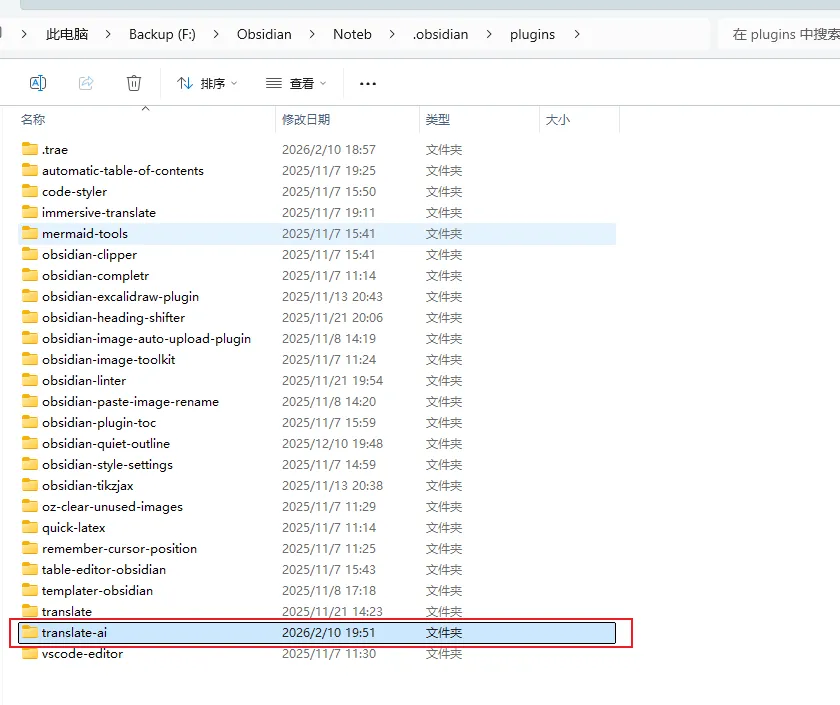The image size is (840, 705).
Task: Click the Obsidian breadcrumb segment
Action: pyautogui.click(x=264, y=34)
